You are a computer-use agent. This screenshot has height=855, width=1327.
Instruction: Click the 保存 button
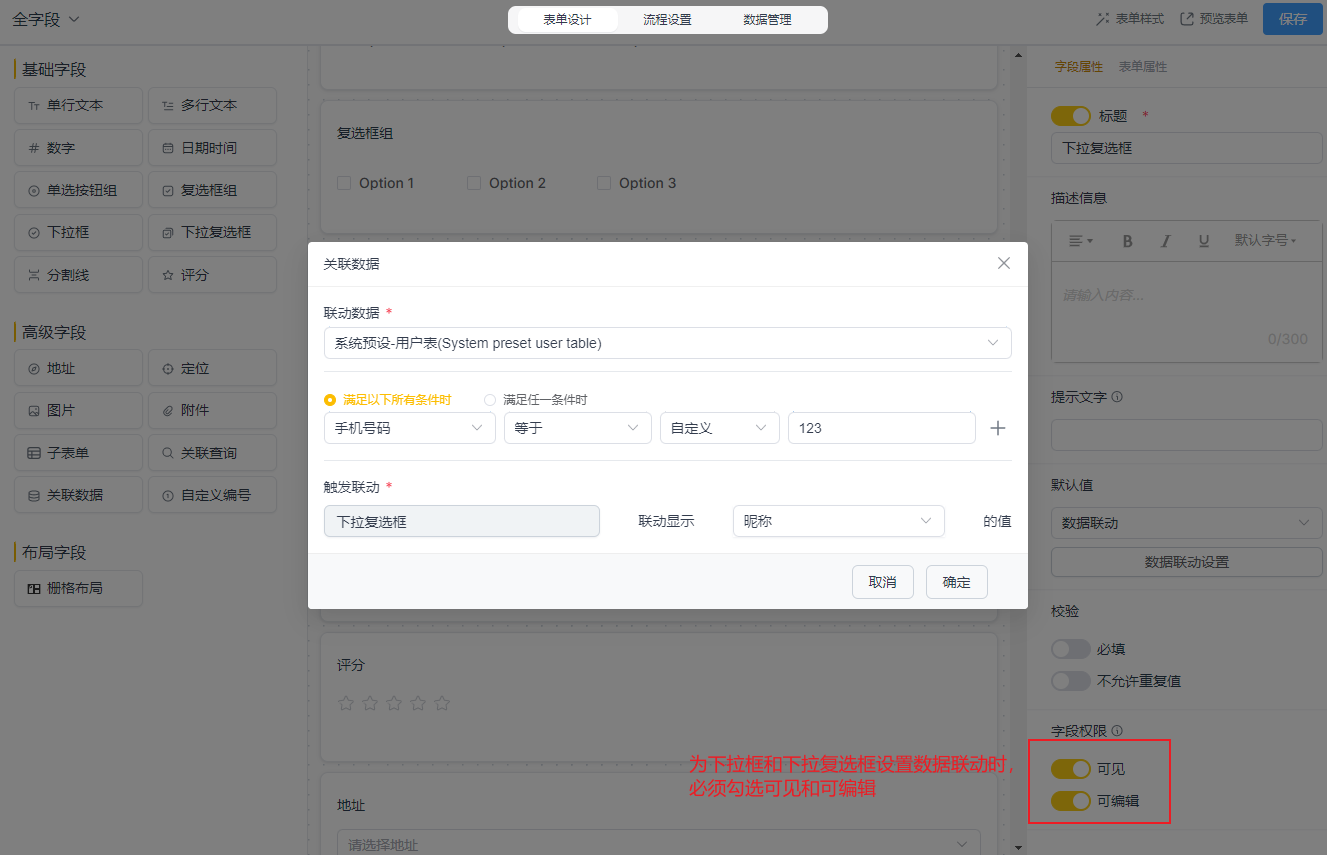tap(1293, 19)
